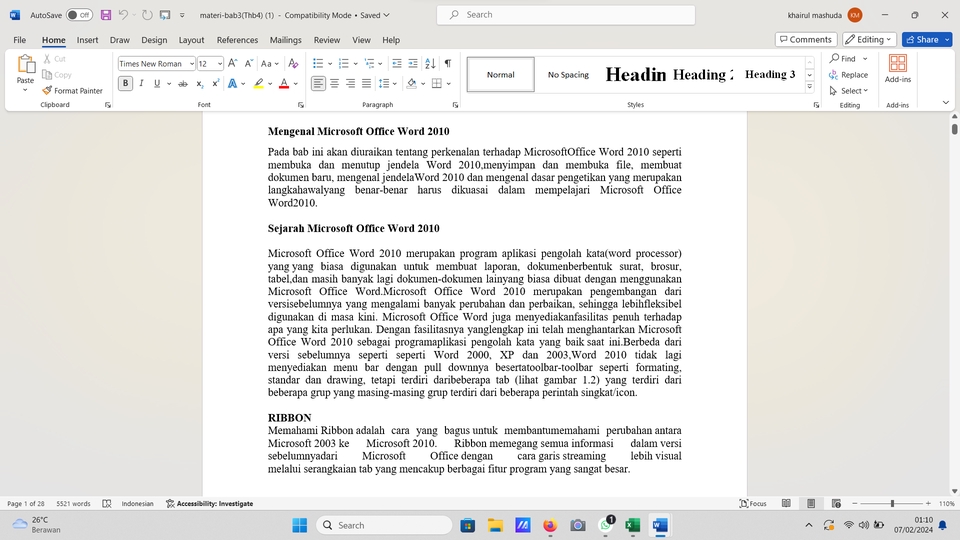960x540 pixels.
Task: Click the zoom slider handle
Action: [x=892, y=503]
